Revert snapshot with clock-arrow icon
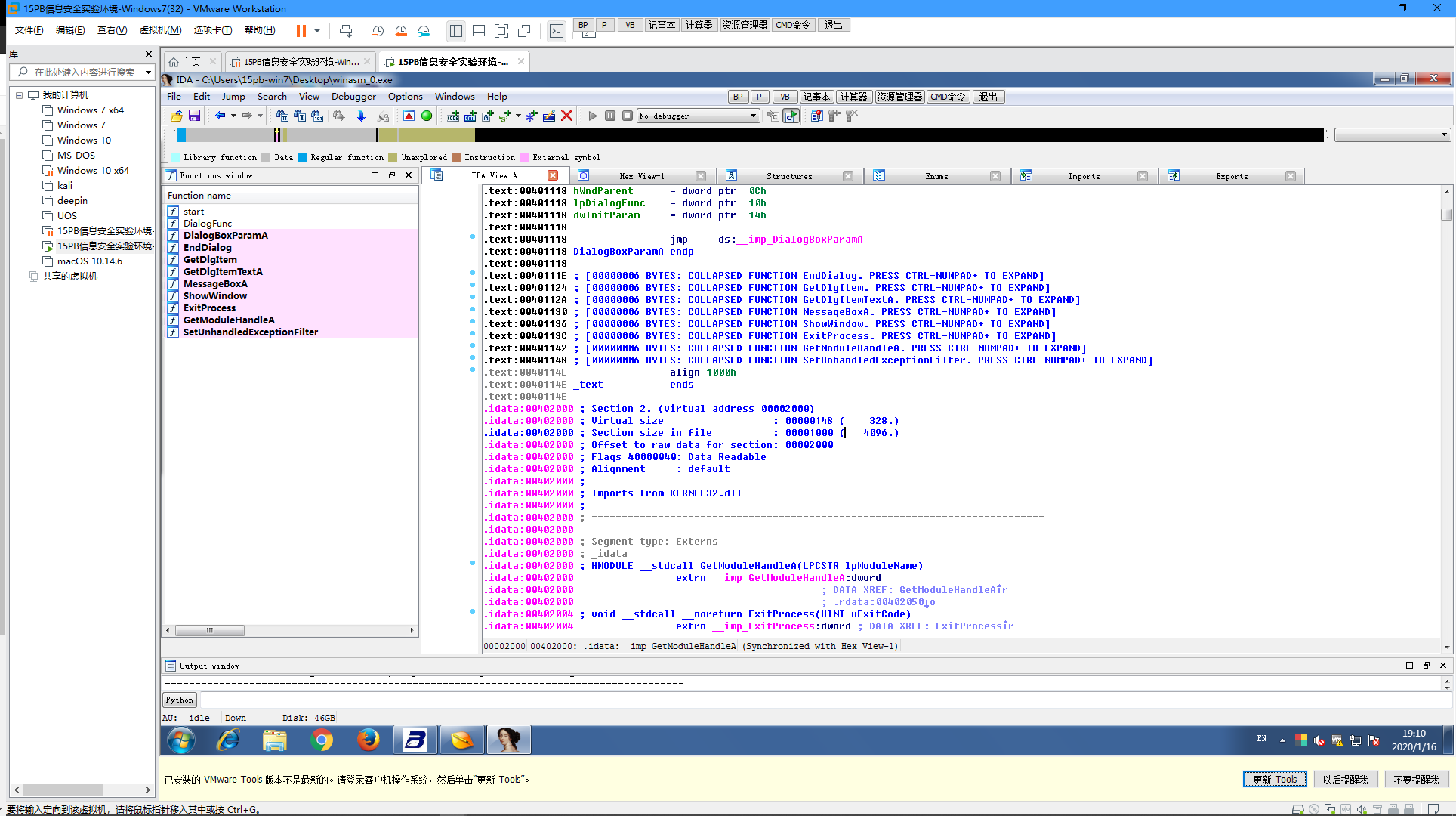Image resolution: width=1456 pixels, height=816 pixels. (401, 31)
